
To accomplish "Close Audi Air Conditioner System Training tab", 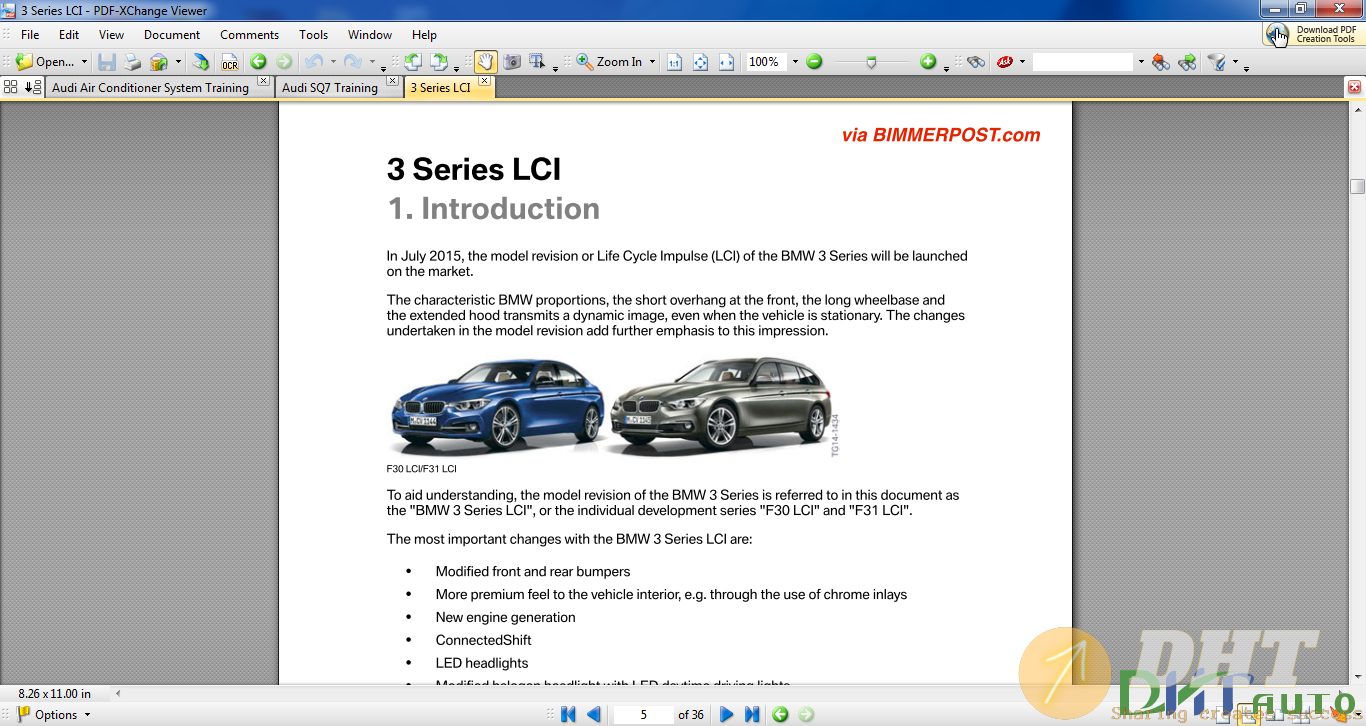I will point(263,81).
